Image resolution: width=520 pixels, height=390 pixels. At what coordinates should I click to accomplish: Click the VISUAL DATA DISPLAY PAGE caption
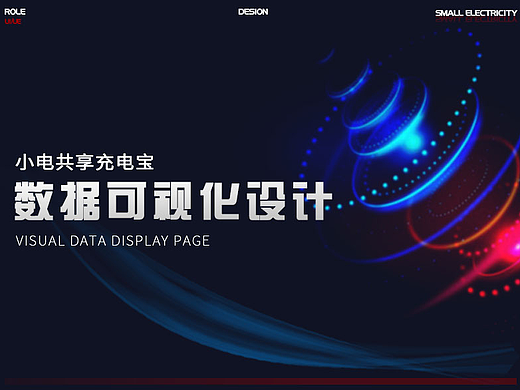(x=113, y=241)
